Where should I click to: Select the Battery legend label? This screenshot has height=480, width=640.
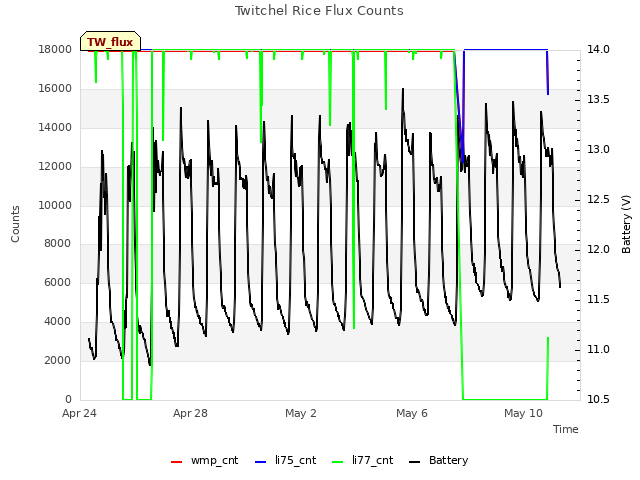[x=449, y=460]
